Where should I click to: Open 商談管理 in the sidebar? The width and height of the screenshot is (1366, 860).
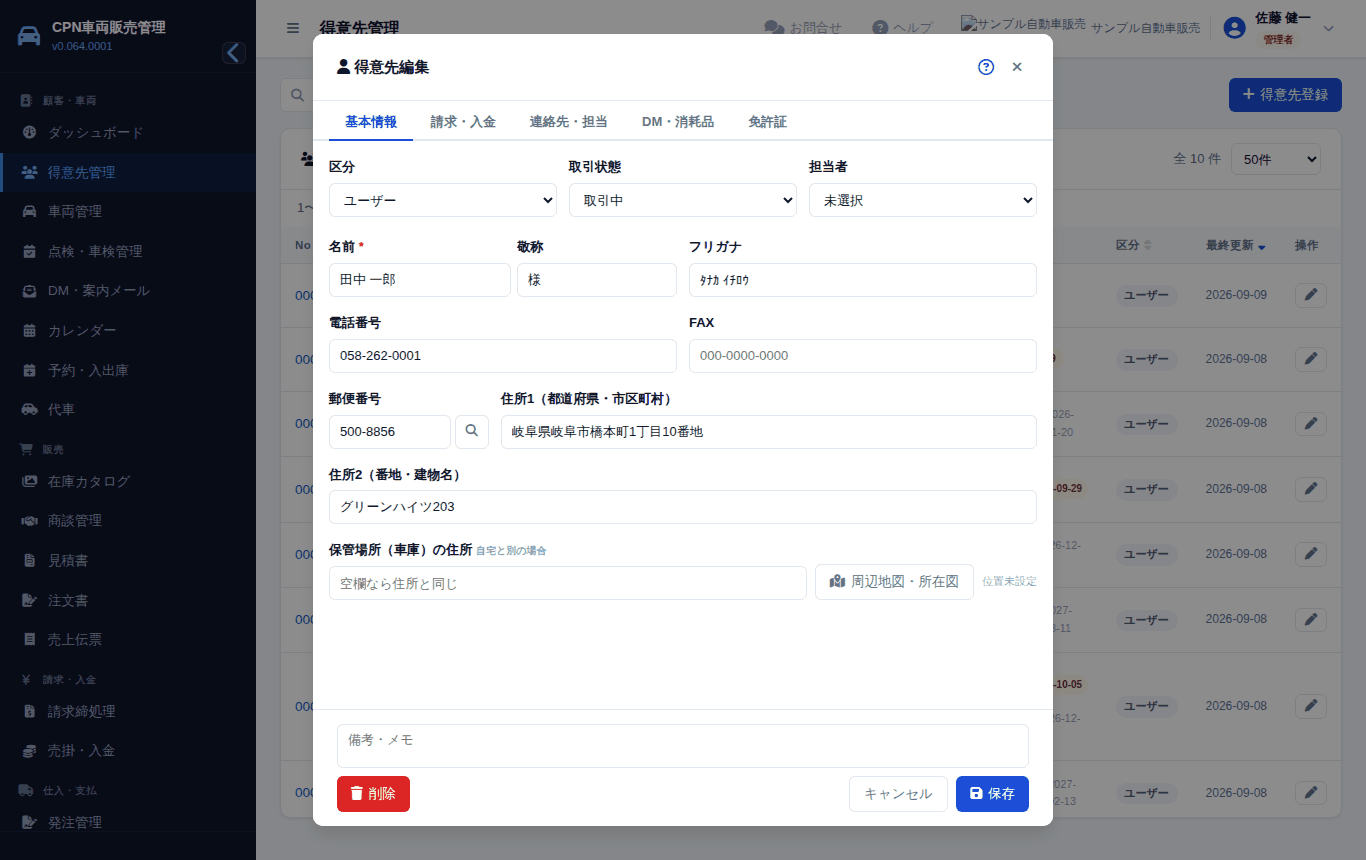128,521
